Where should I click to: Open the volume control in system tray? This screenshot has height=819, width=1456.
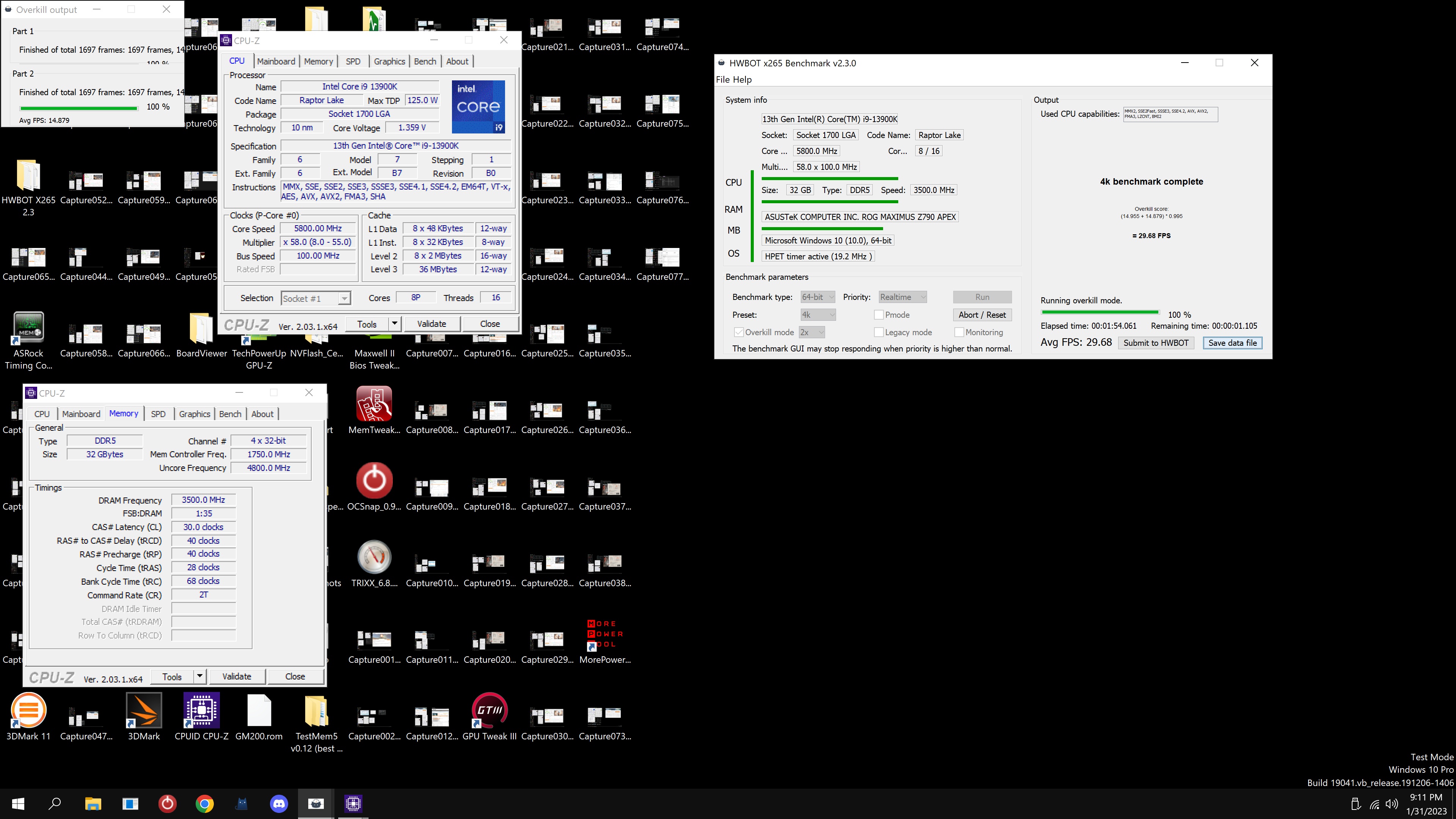tap(1392, 804)
